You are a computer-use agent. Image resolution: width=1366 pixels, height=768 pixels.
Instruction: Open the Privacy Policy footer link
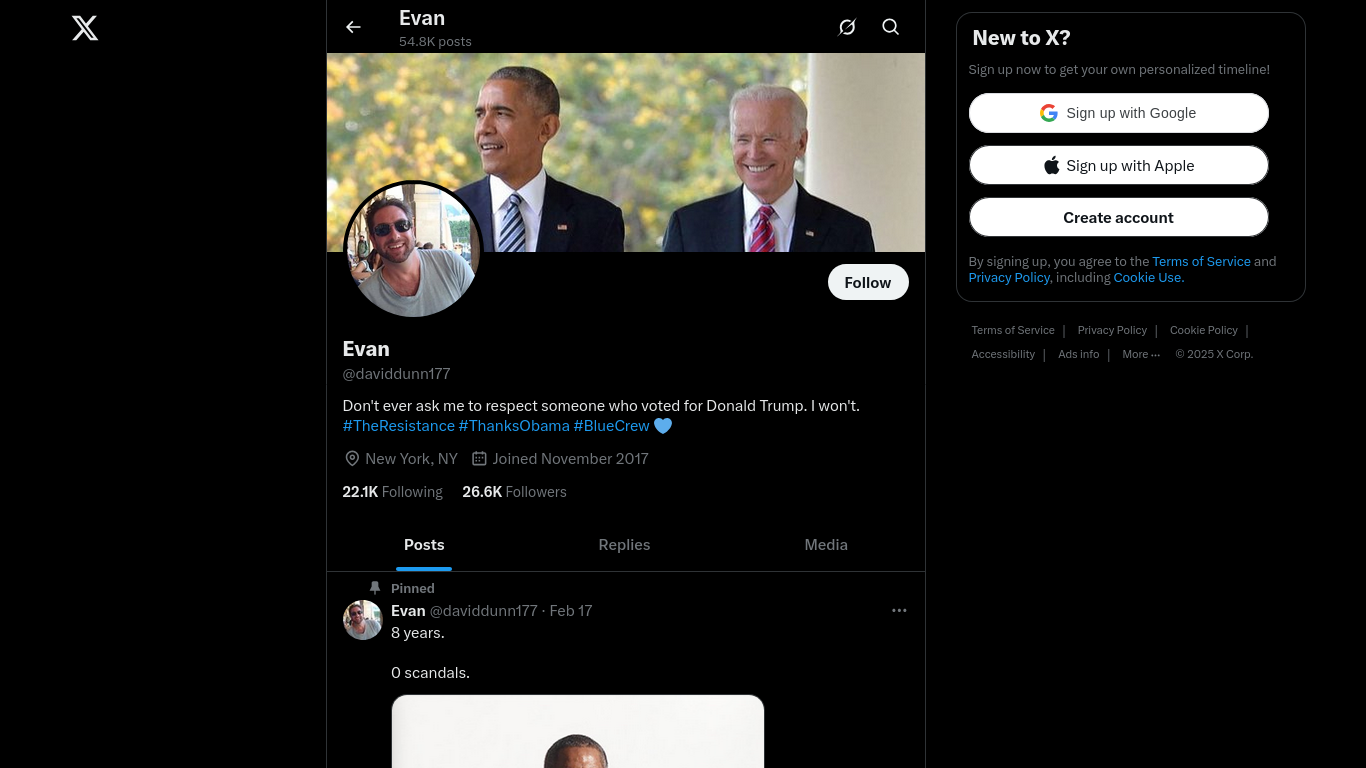pos(1112,330)
